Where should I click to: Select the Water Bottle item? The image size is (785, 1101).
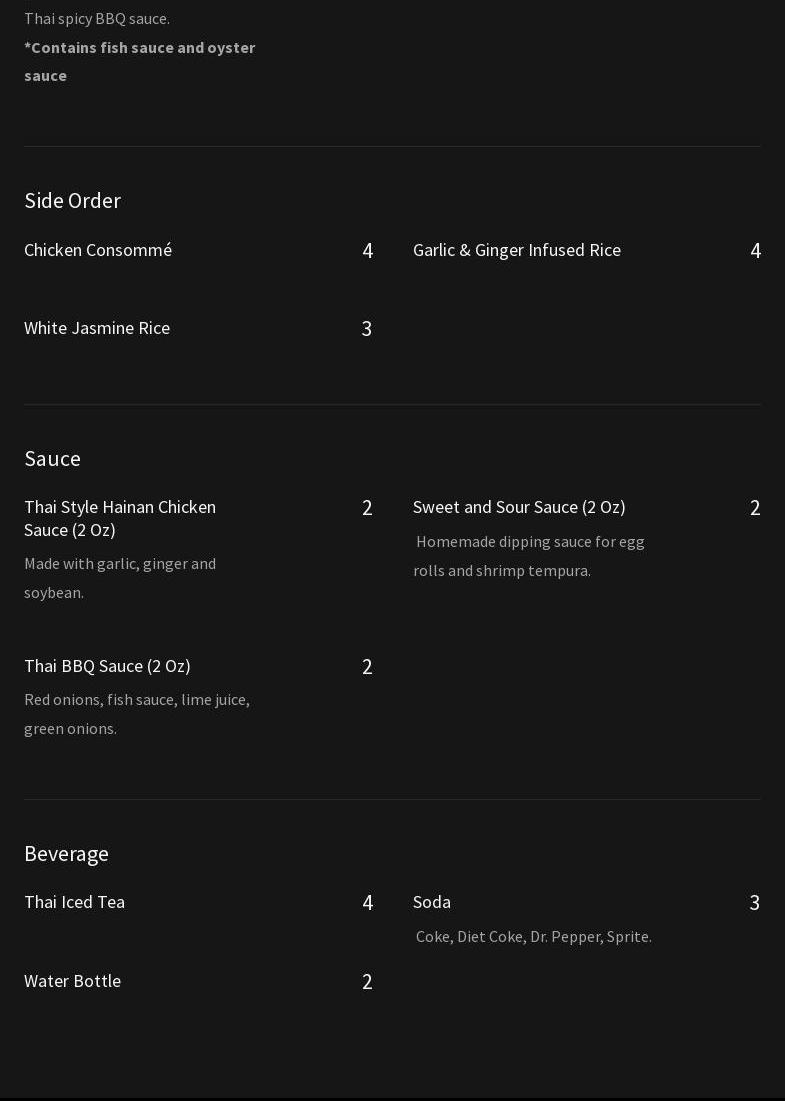[72, 981]
